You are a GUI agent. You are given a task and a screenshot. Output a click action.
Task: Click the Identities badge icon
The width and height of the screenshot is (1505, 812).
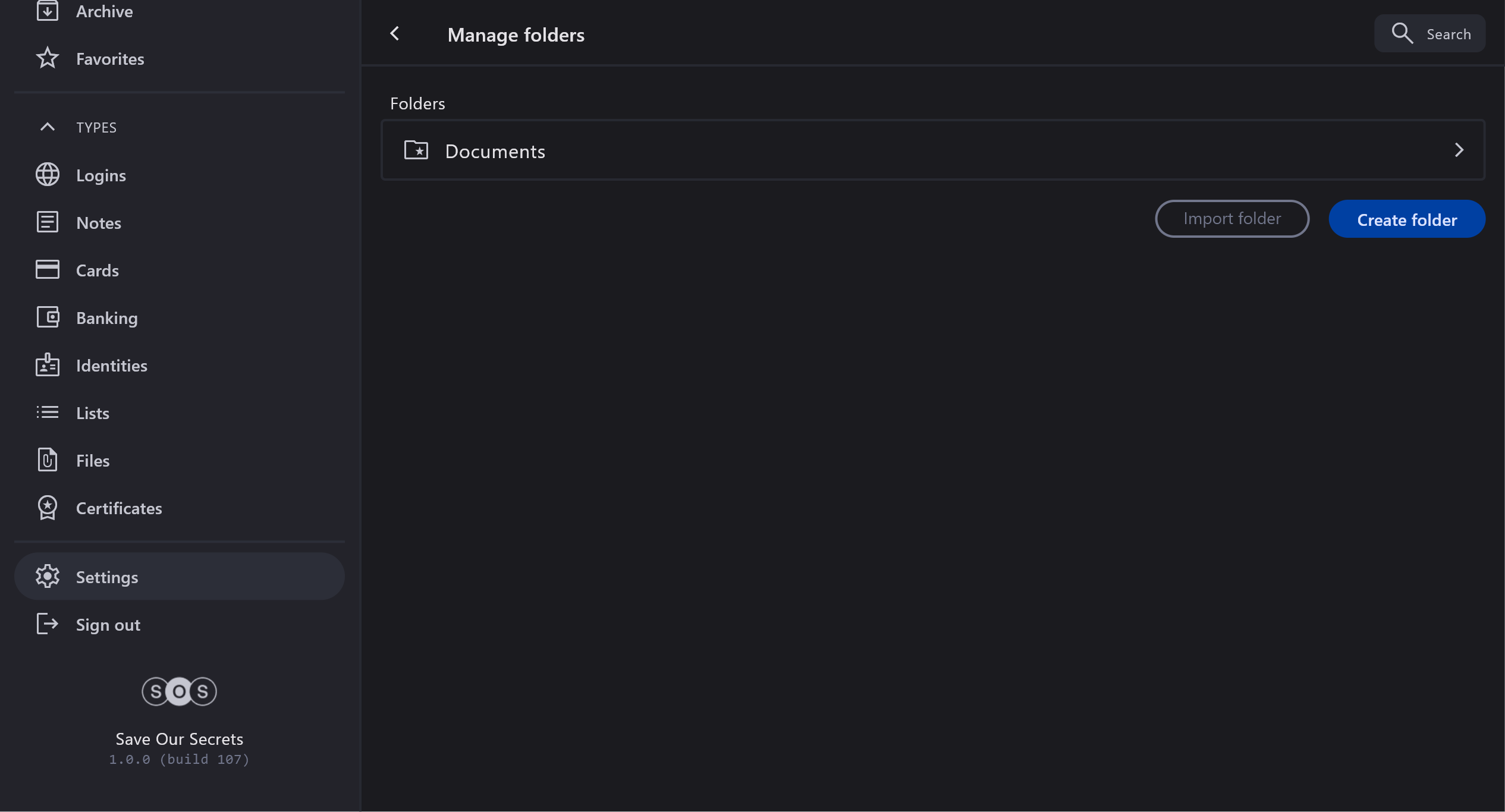click(48, 365)
